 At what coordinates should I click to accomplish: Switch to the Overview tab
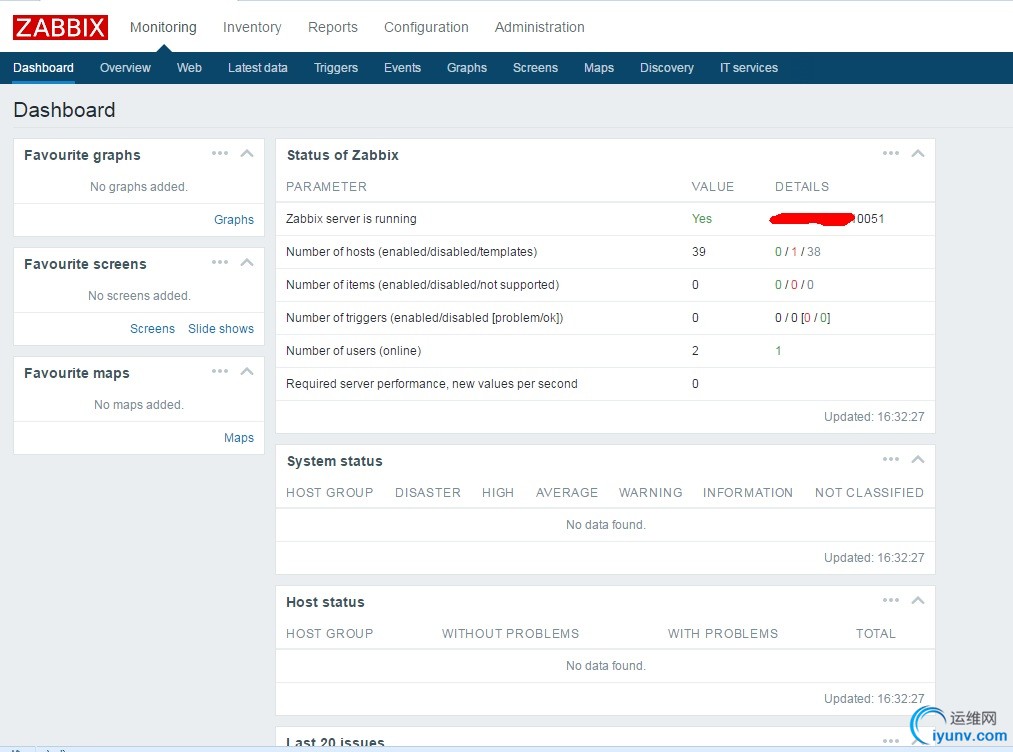(125, 68)
